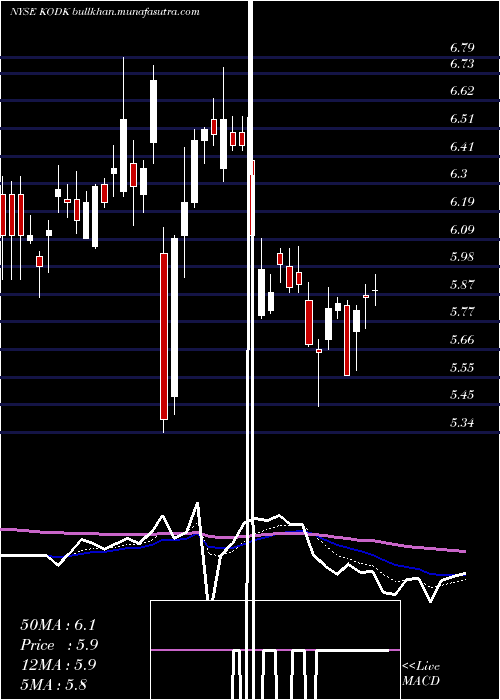Screen dimensions: 500x700
Task: Click the NYSE KODK bullkhan.munafasutra.com title text
Action: point(105,12)
